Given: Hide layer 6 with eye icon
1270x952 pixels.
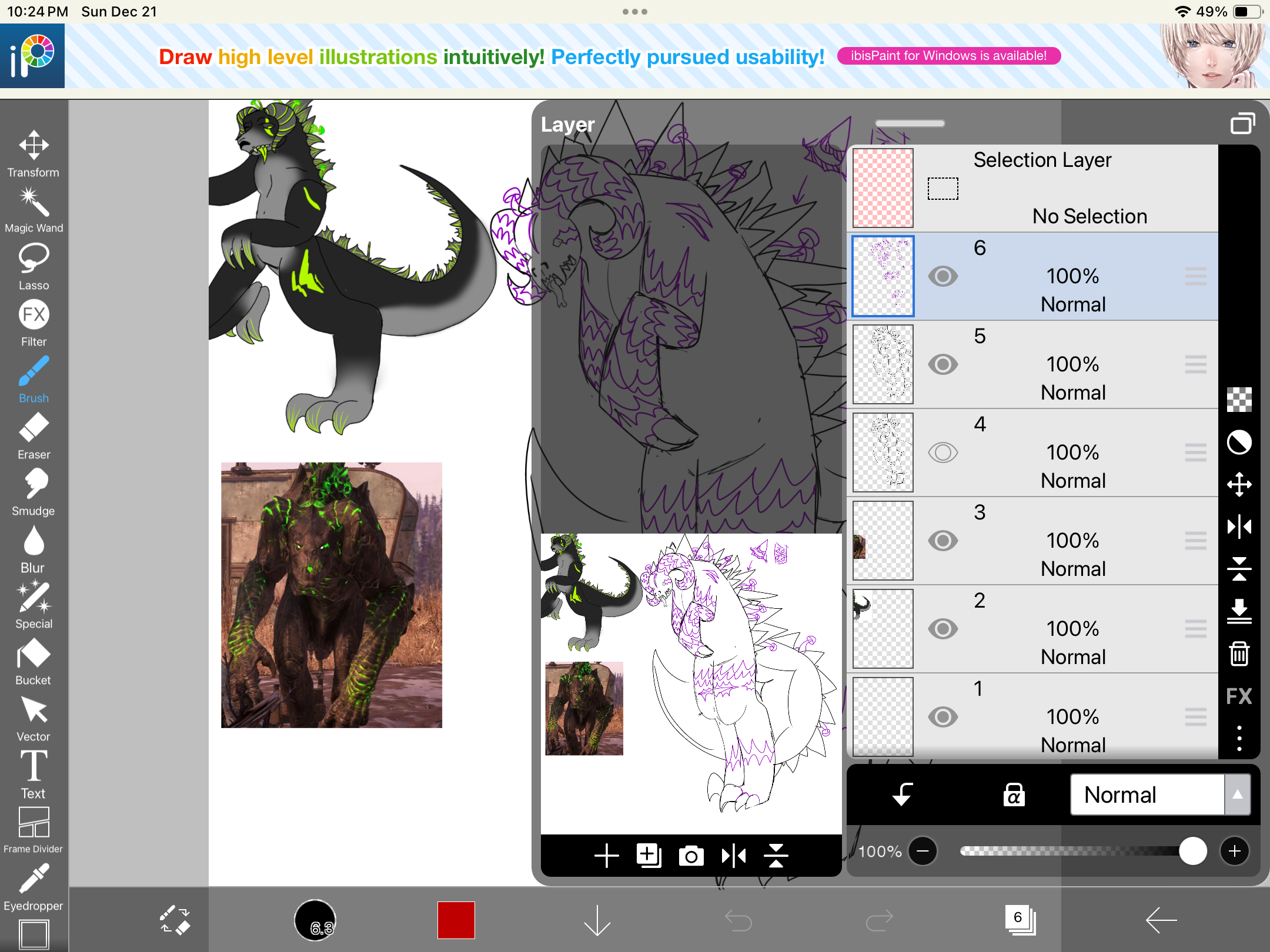Looking at the screenshot, I should [x=943, y=276].
